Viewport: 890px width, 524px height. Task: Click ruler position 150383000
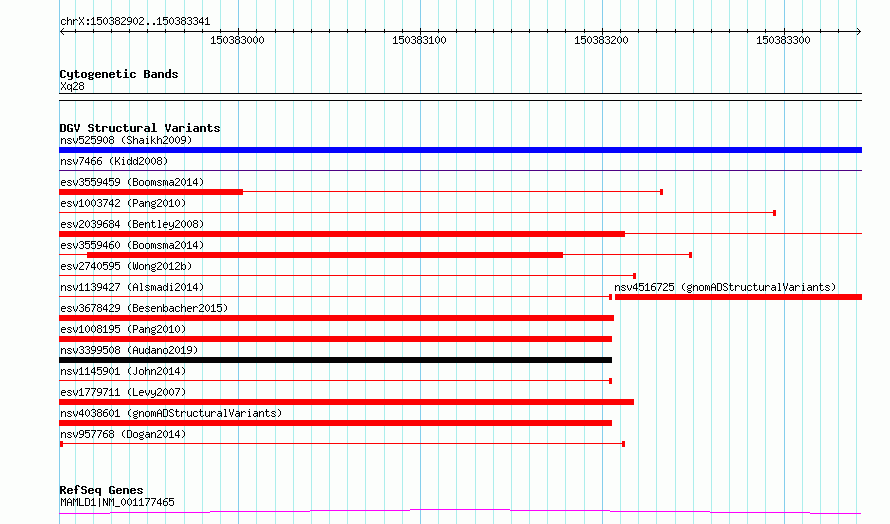pyautogui.click(x=237, y=40)
